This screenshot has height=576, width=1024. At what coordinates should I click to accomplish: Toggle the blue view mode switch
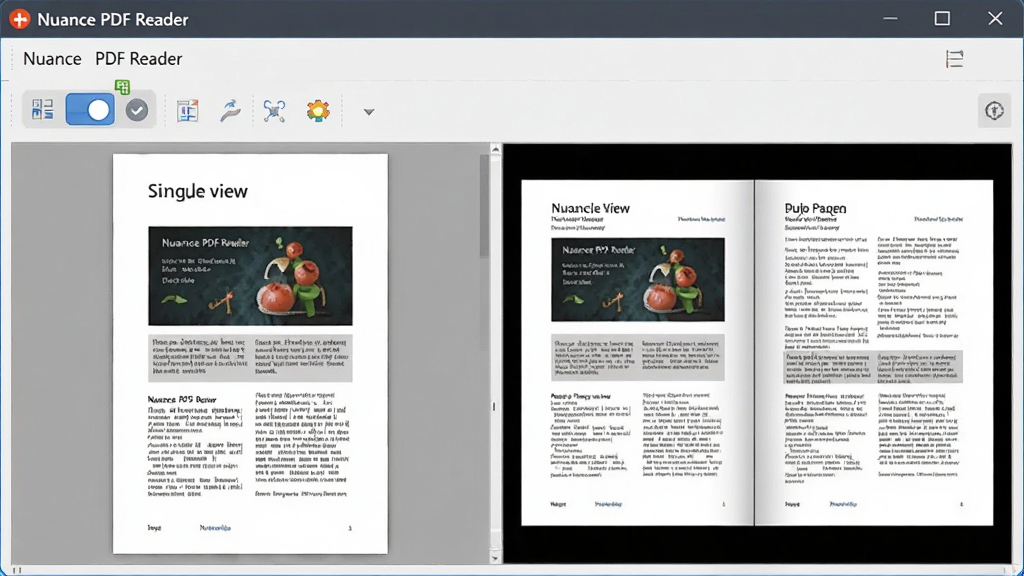tap(90, 110)
